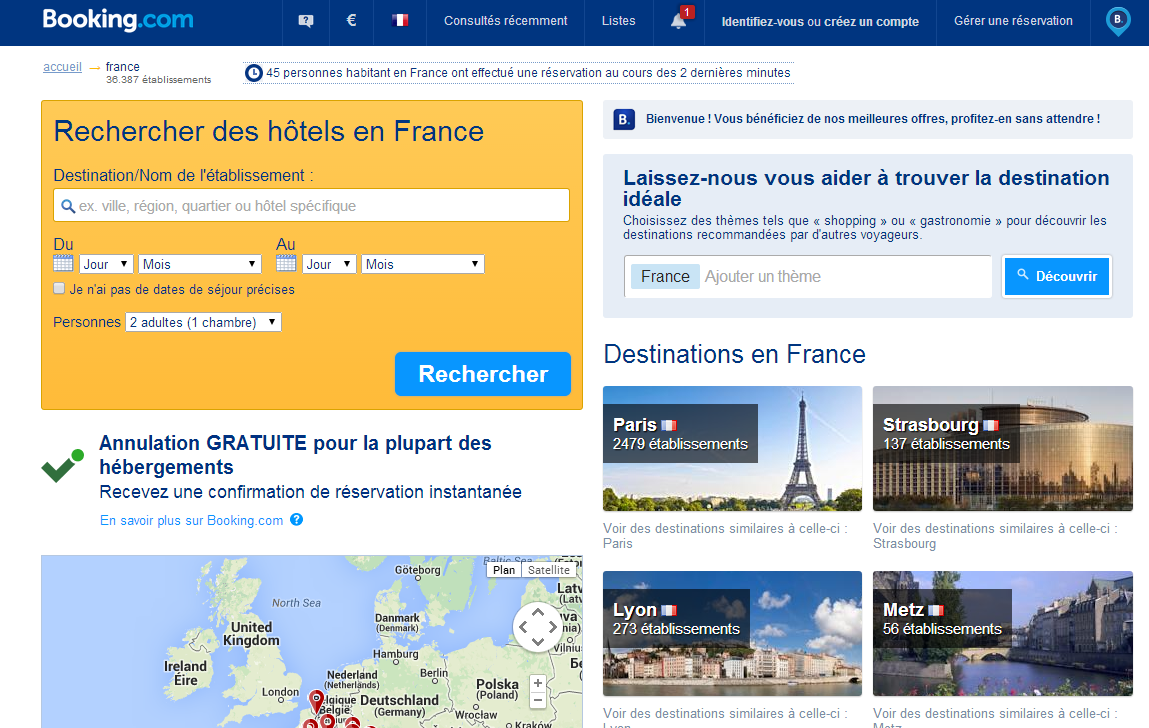Open the Du Mois dropdown
The image size is (1149, 728).
[x=200, y=264]
